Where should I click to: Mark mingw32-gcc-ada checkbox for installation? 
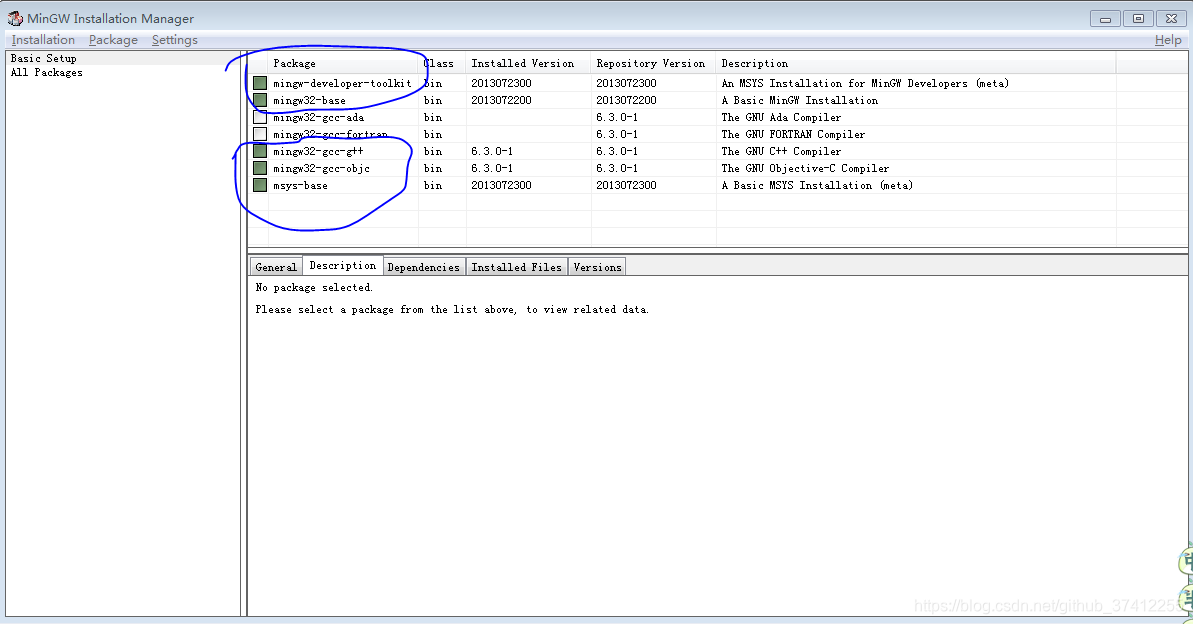[x=260, y=117]
